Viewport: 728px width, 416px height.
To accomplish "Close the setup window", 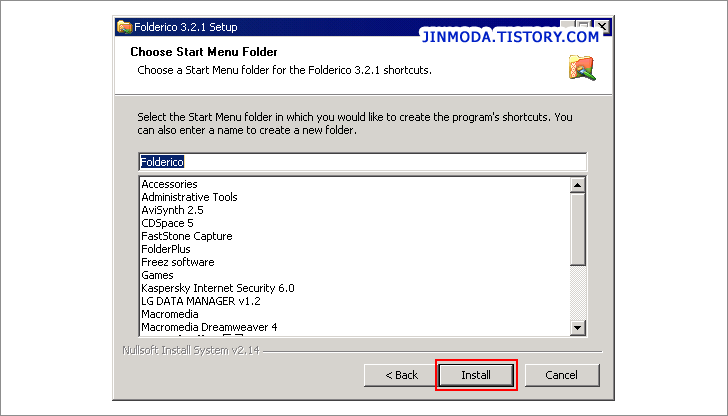I will pyautogui.click(x=602, y=27).
